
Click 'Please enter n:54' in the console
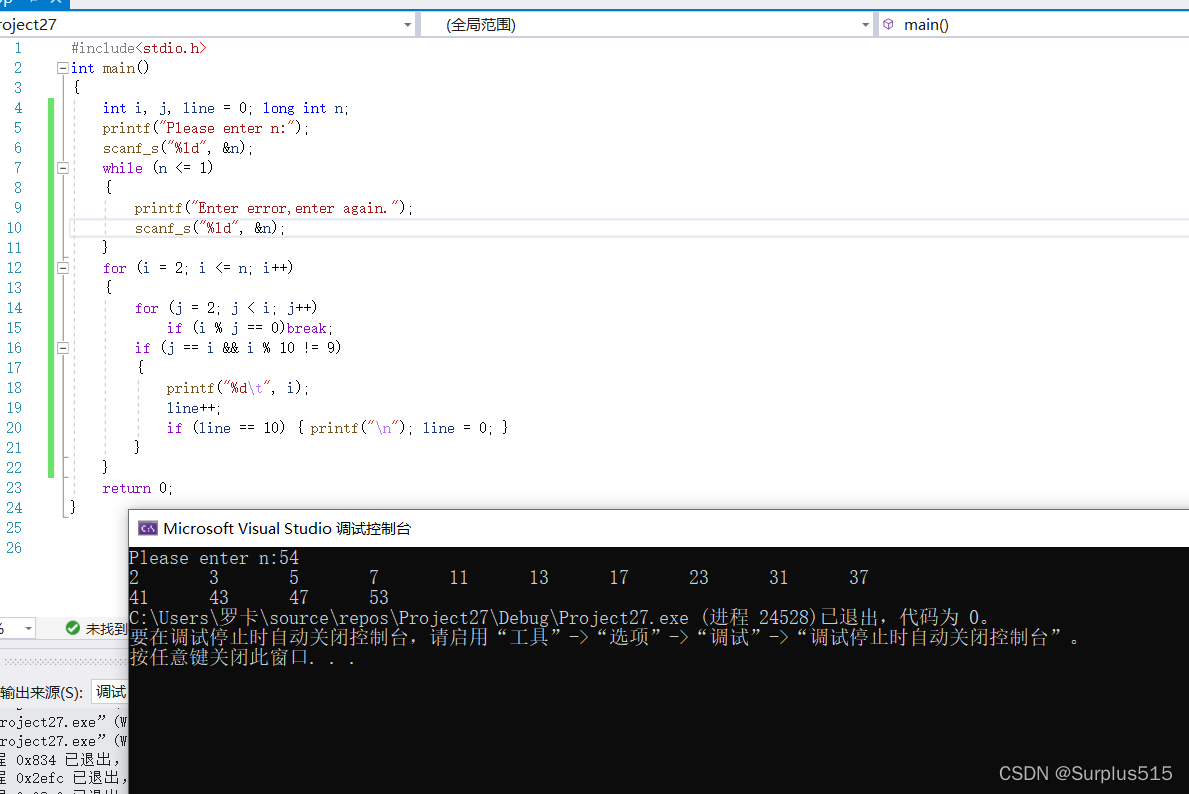[x=214, y=557]
